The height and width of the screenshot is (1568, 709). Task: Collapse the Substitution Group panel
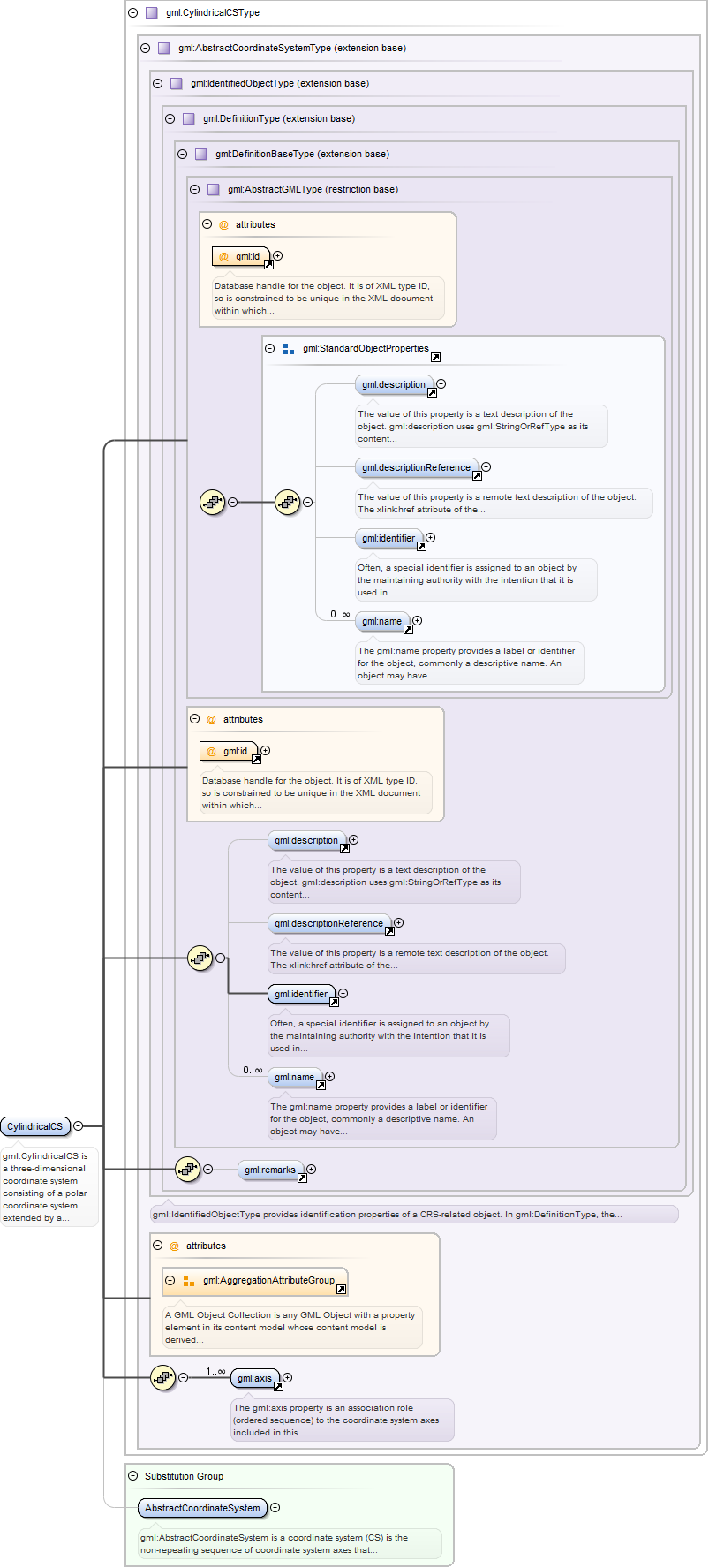[x=132, y=1476]
